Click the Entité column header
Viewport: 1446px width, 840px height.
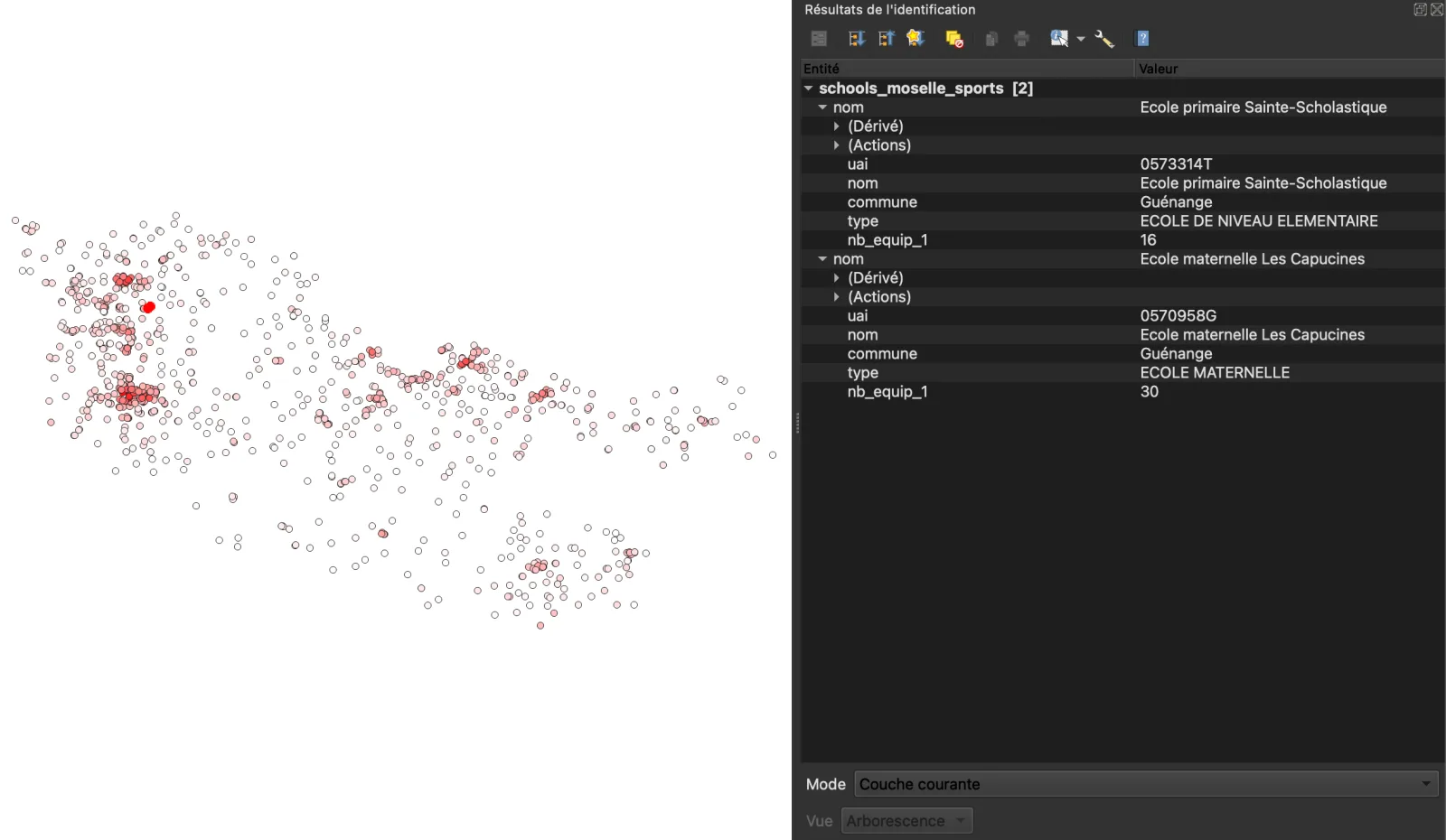pyautogui.click(x=967, y=69)
